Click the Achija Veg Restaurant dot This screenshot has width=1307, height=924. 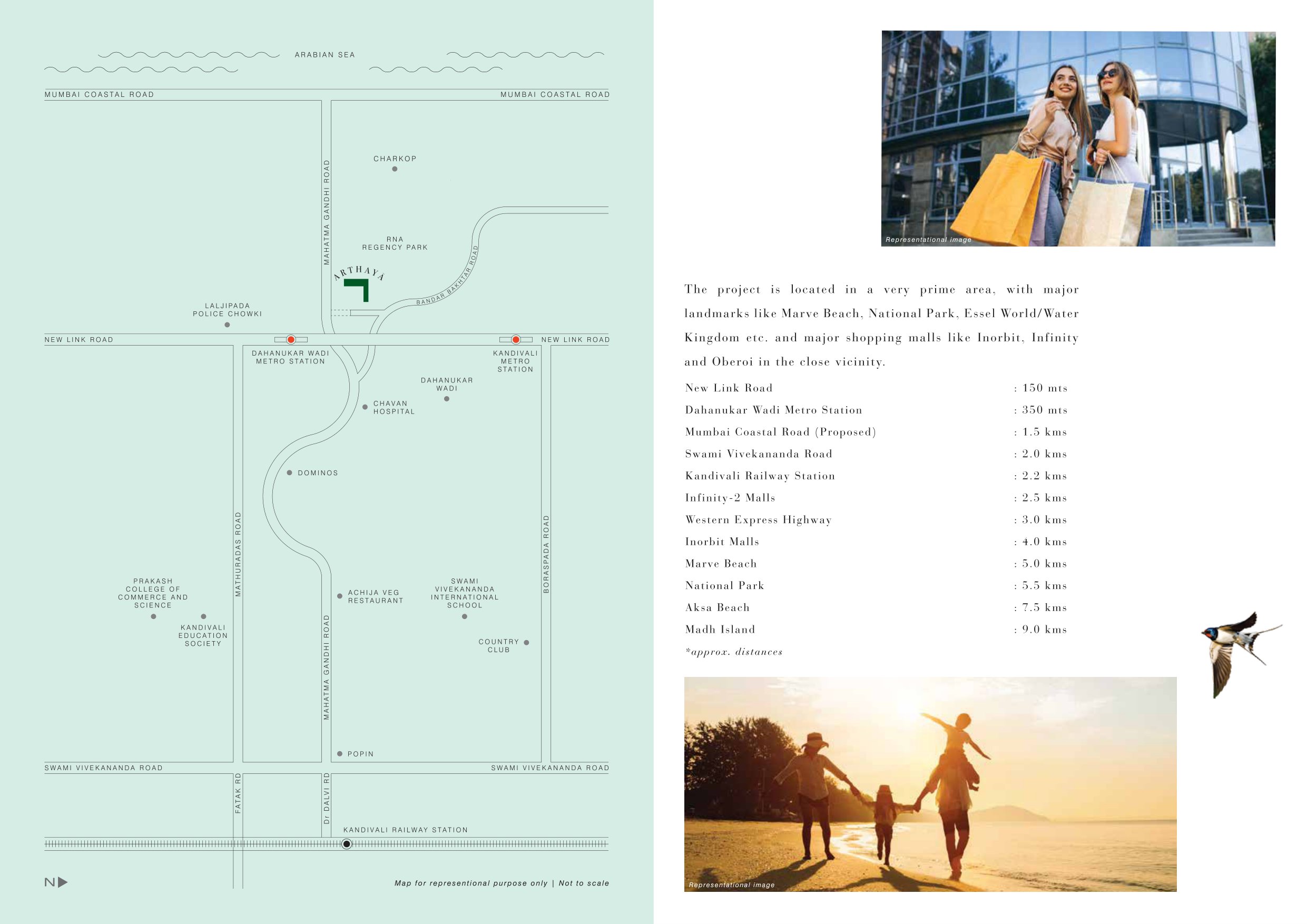point(339,596)
